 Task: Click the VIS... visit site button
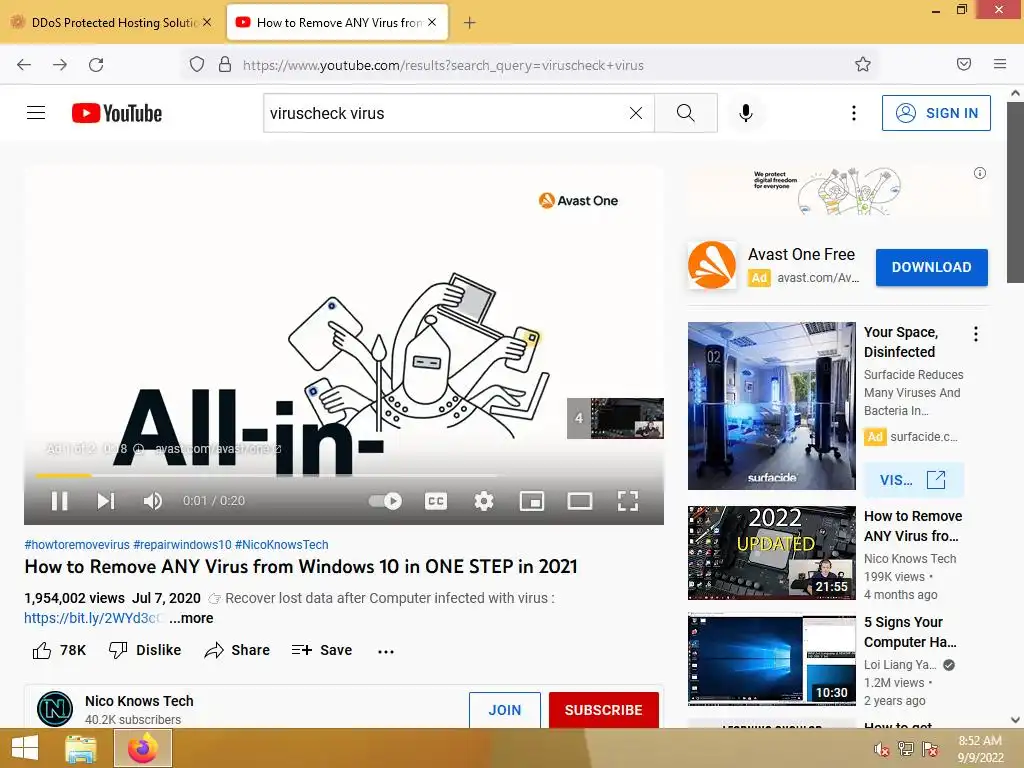(x=913, y=480)
